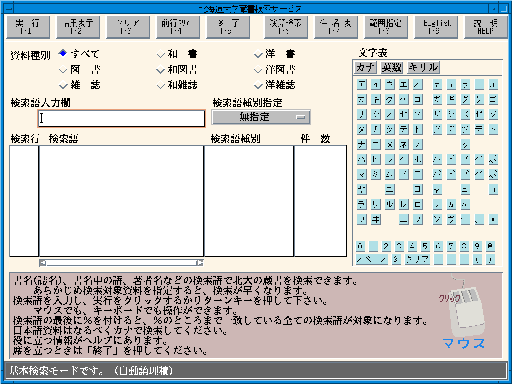The width and height of the screenshot is (512, 384).
Task: Click the ニ key in the character table
Action: (x=376, y=144)
